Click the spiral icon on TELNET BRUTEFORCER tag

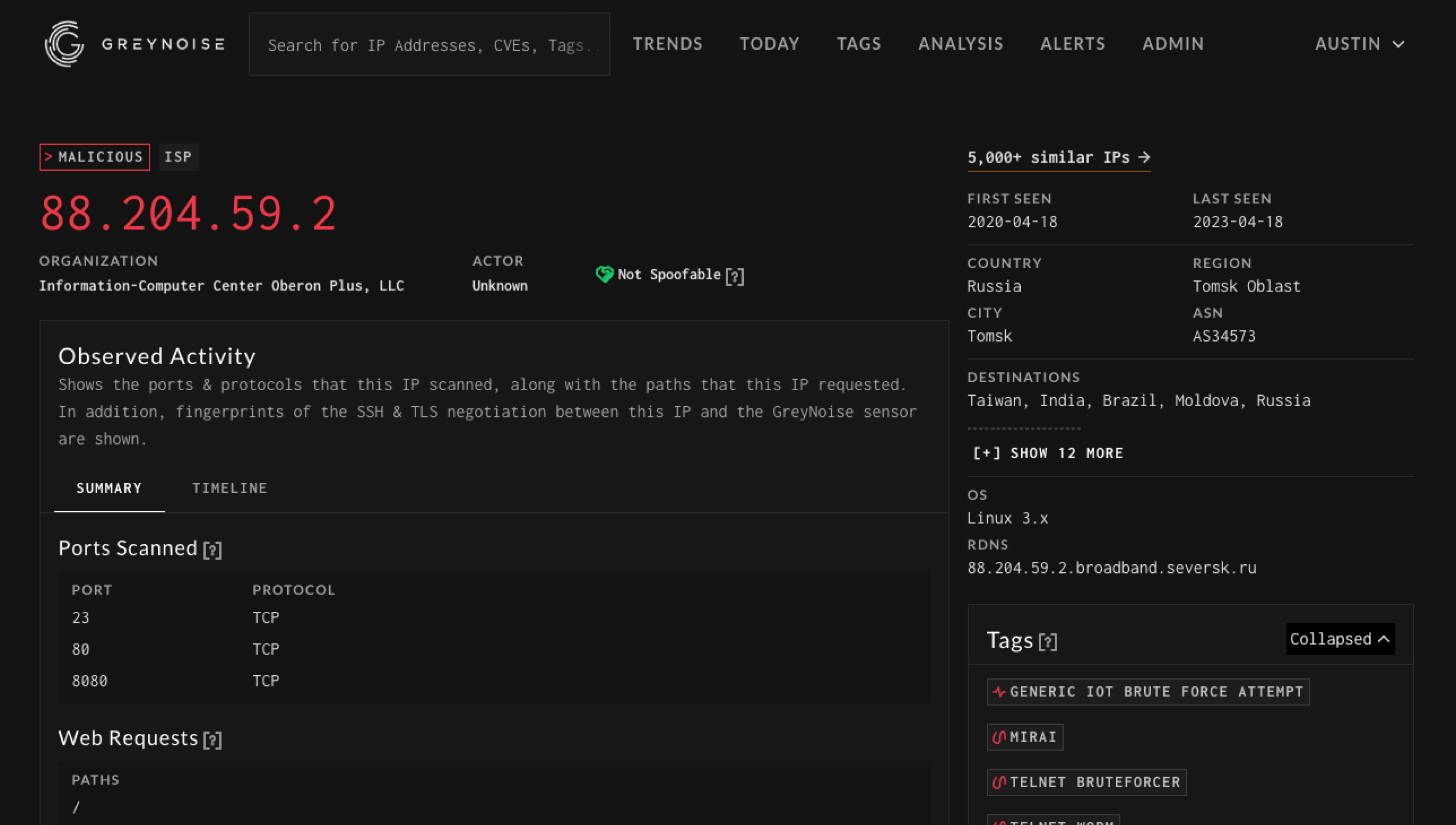(999, 782)
